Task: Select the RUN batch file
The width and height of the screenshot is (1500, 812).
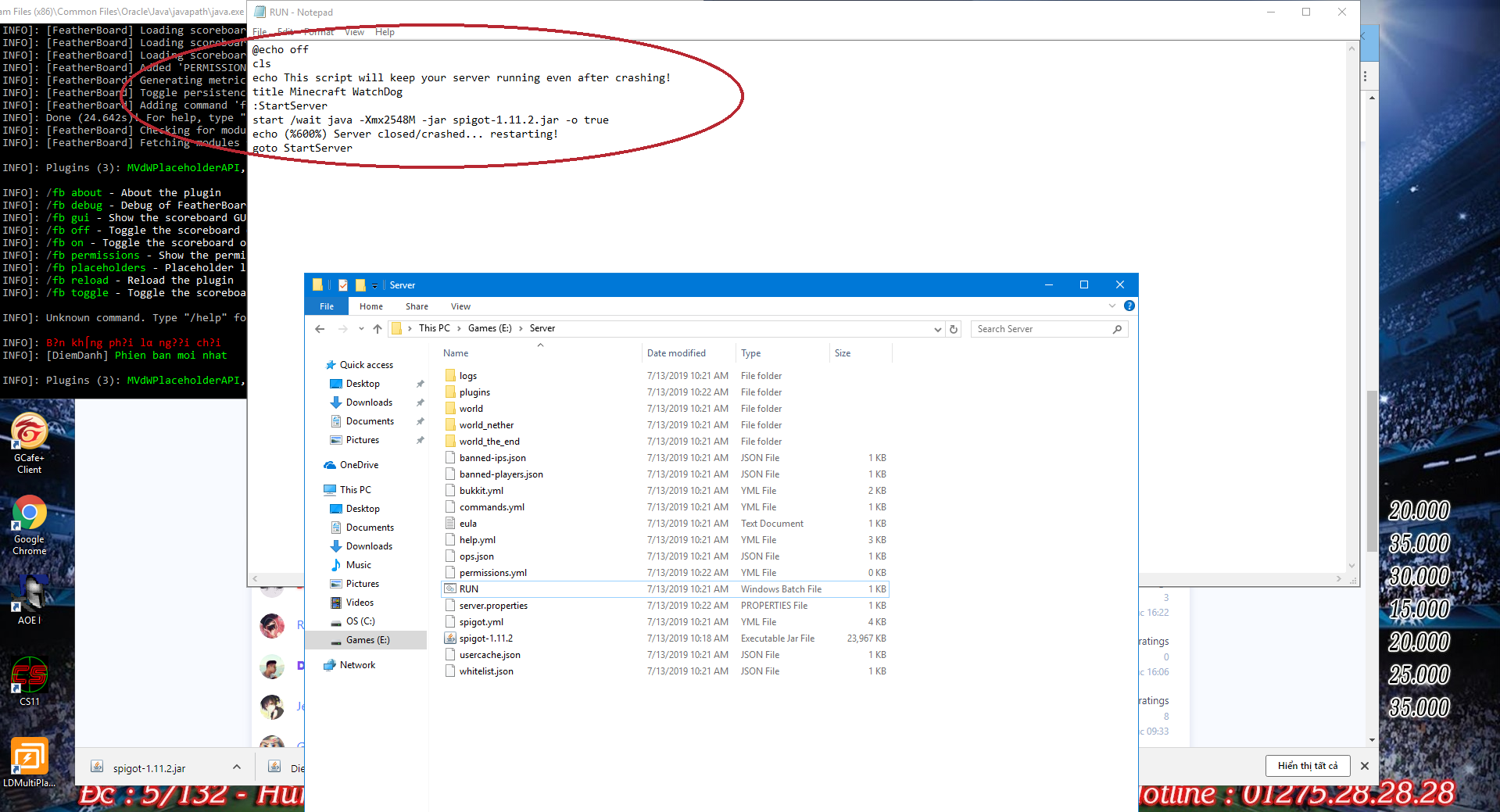Action: tap(469, 589)
